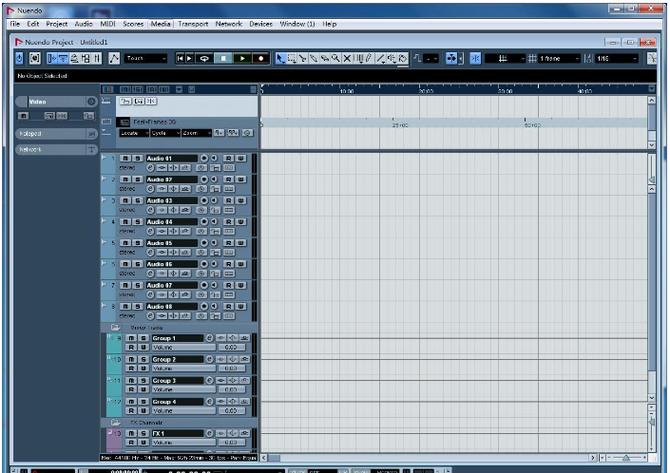Screen dimensions: 670x473
Task: Toggle Show Inspector in the toolbar
Action: point(52,58)
